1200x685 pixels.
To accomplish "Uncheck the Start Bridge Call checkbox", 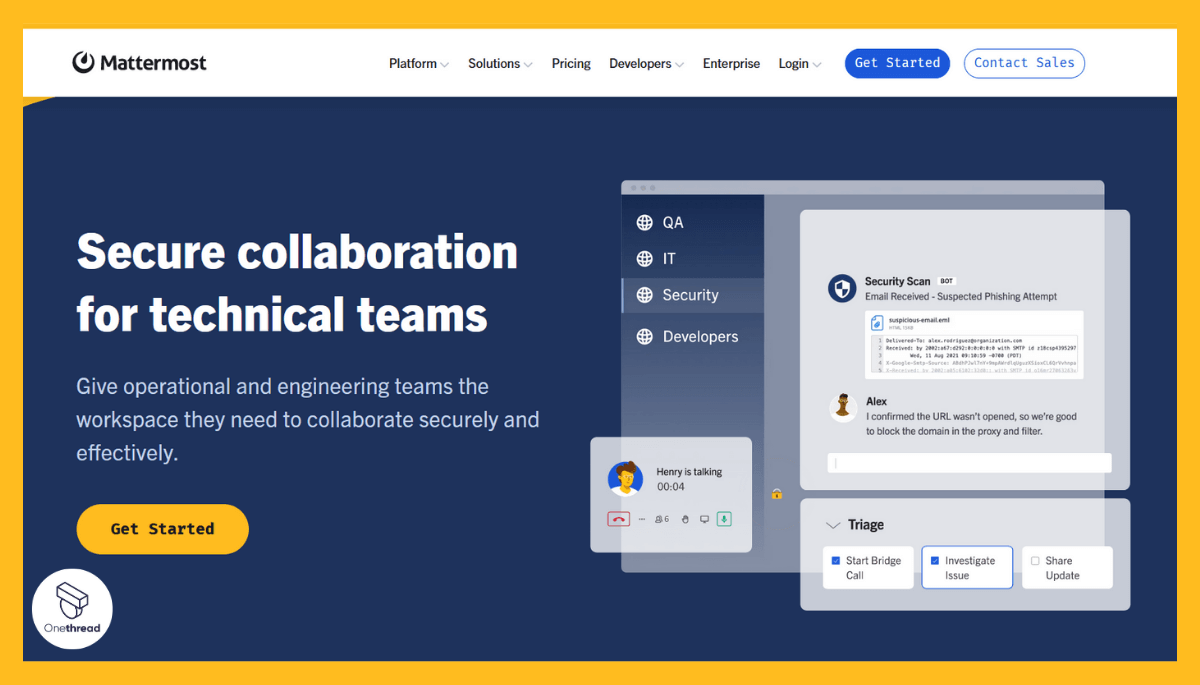I will (836, 561).
